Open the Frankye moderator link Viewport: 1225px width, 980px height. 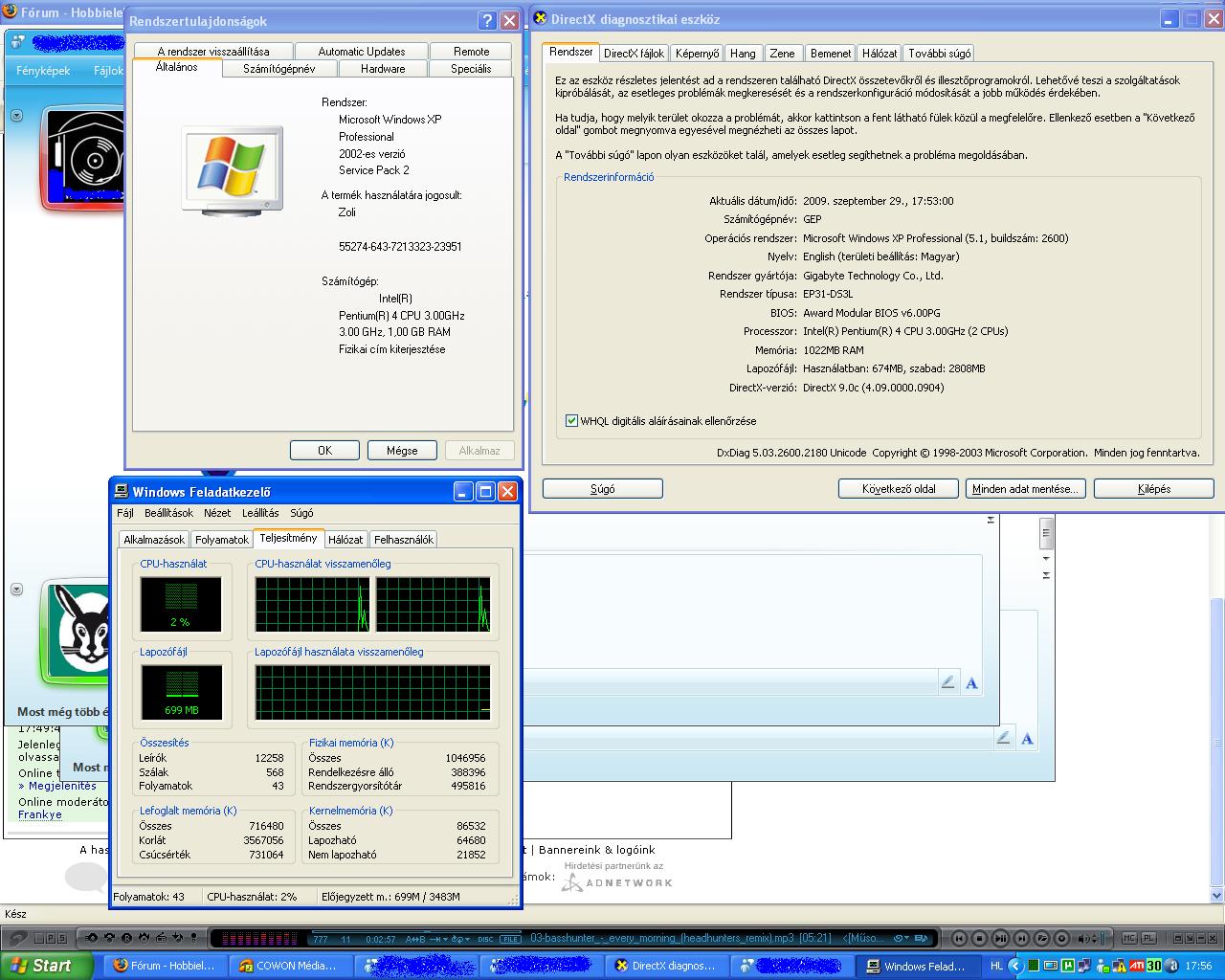(40, 815)
